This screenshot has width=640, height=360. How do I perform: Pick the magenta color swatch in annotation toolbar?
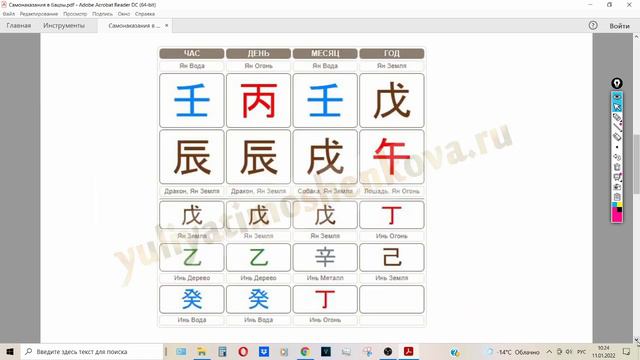coord(617,216)
